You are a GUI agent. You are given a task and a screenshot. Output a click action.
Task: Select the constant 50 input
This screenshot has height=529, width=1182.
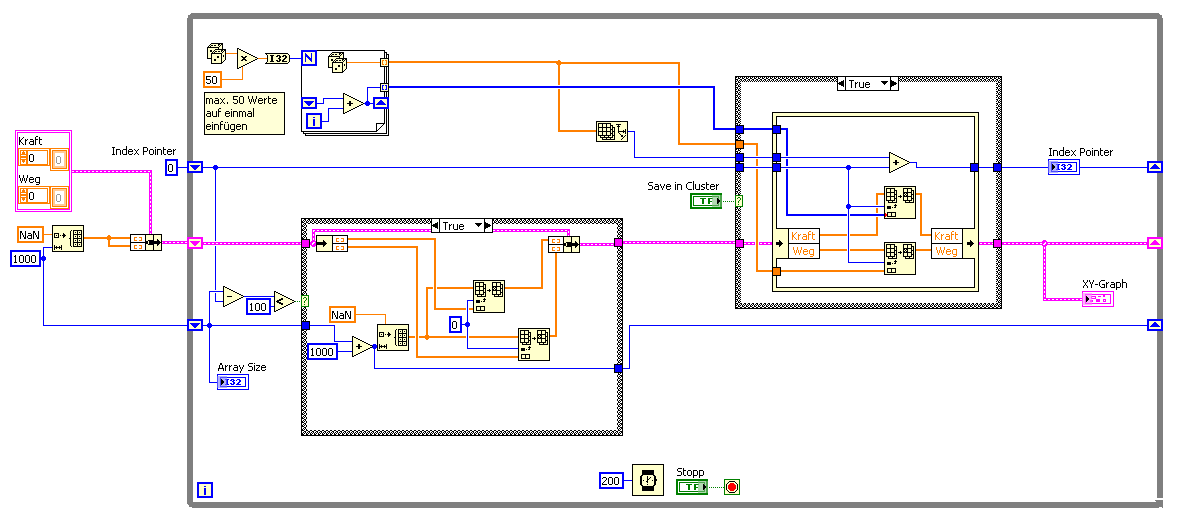pos(213,78)
